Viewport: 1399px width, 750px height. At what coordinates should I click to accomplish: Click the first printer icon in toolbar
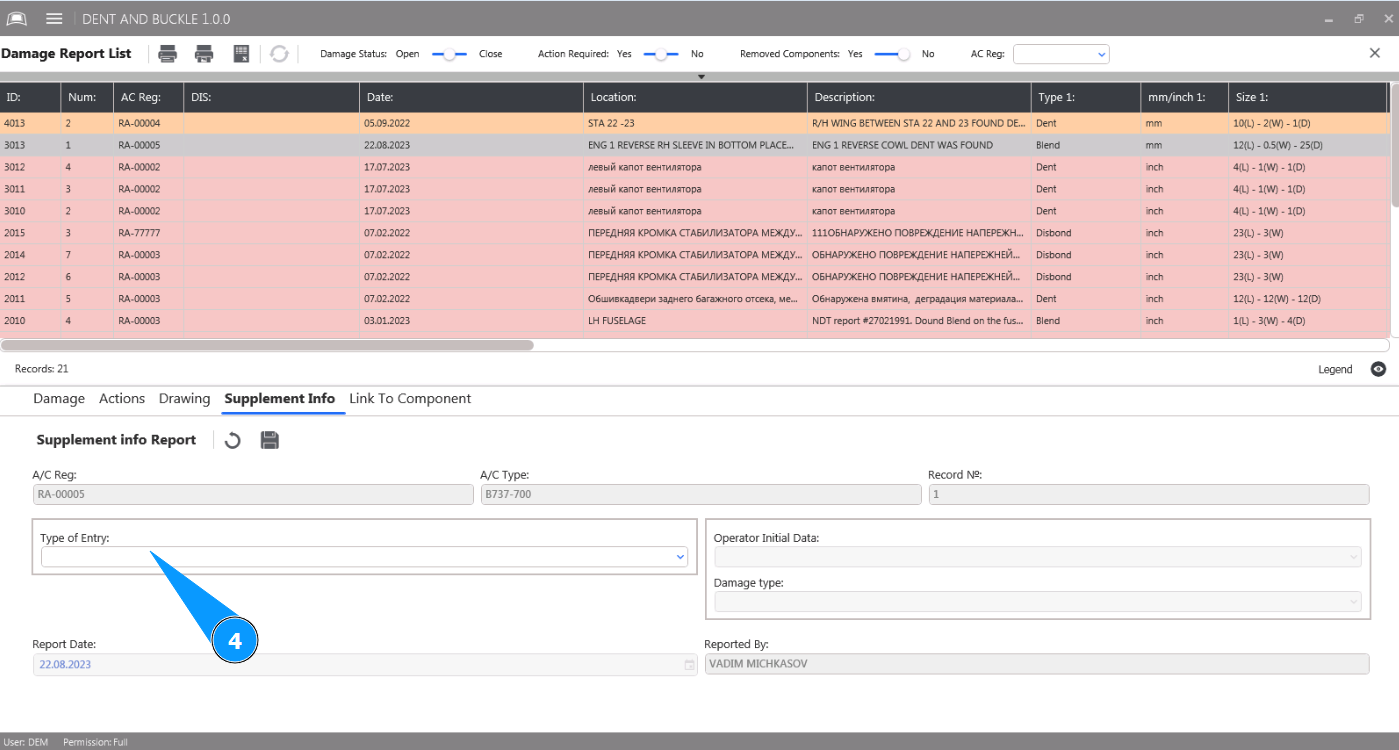coord(168,54)
